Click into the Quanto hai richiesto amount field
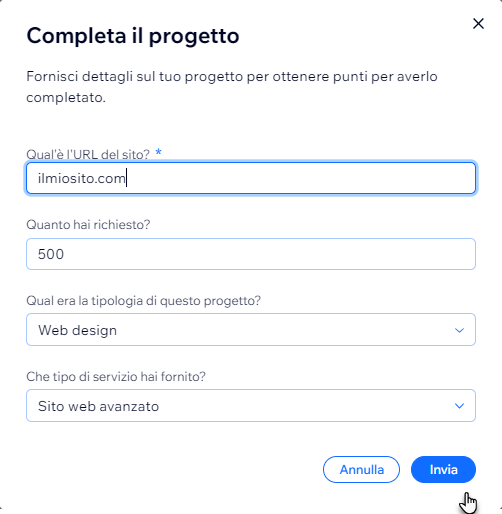Image resolution: width=502 pixels, height=514 pixels. coord(251,254)
